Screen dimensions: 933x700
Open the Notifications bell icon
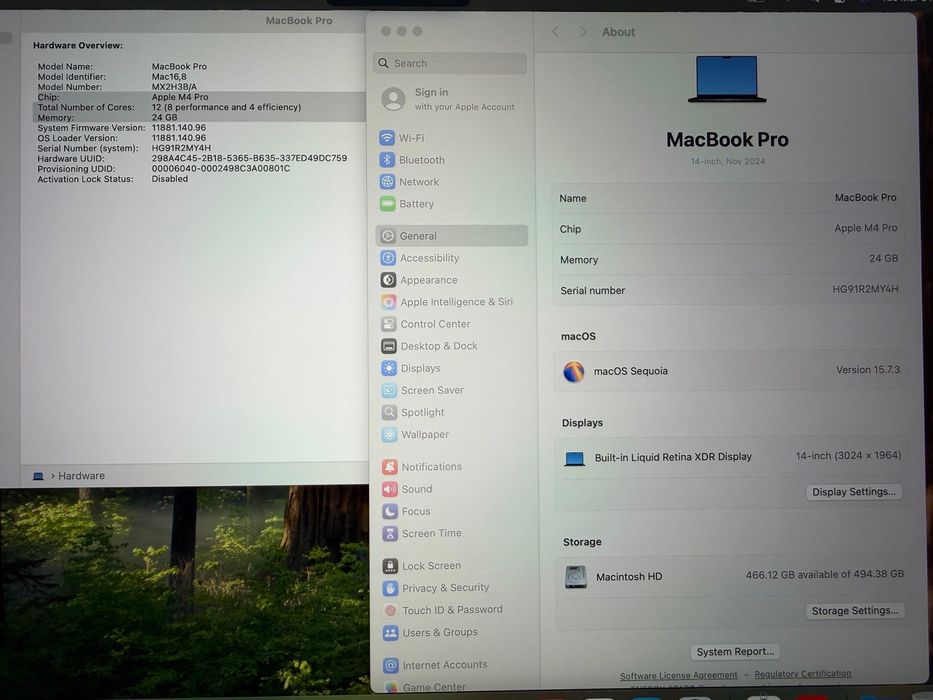click(390, 467)
